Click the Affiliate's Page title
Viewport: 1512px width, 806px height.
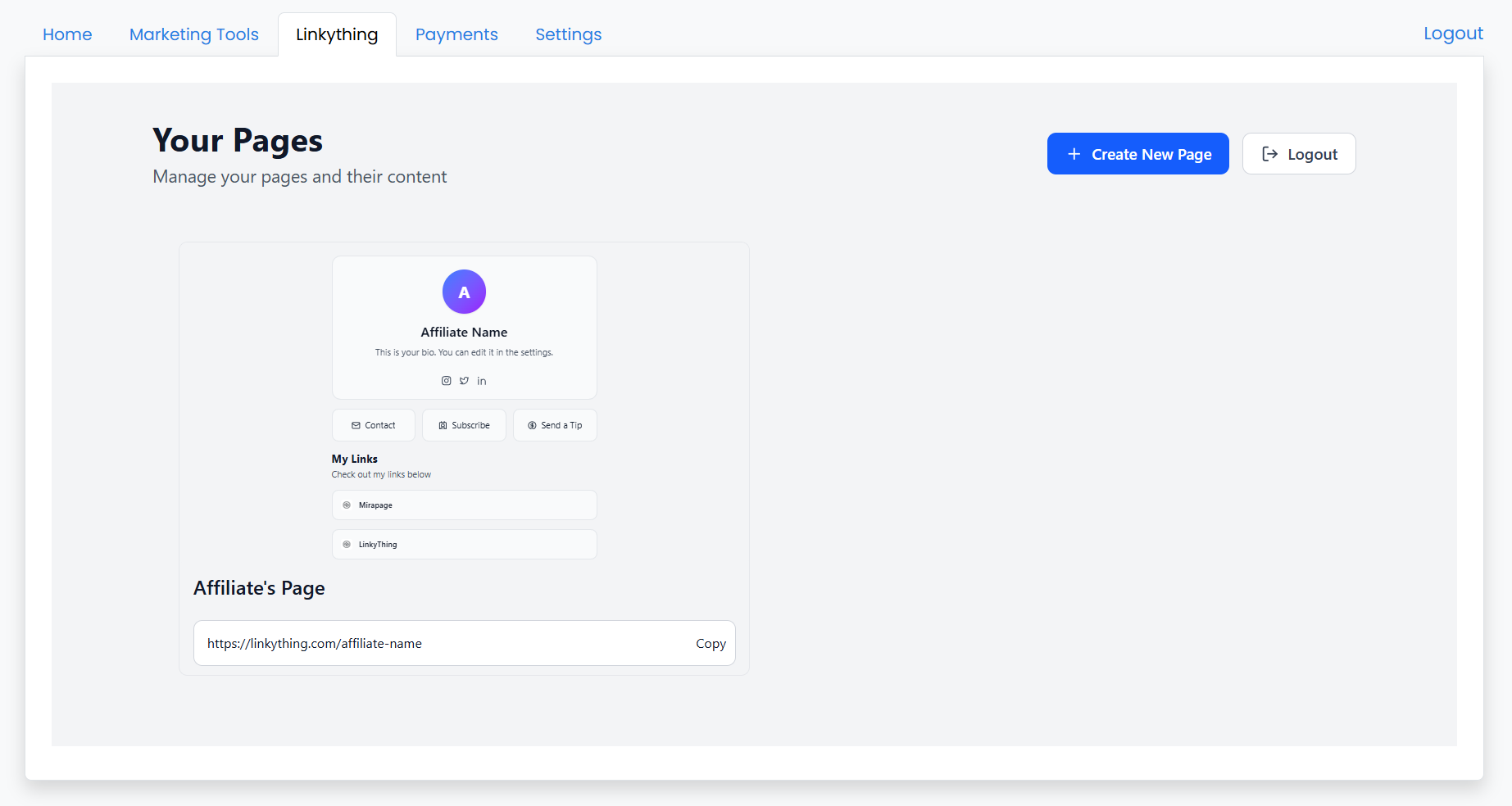[259, 588]
